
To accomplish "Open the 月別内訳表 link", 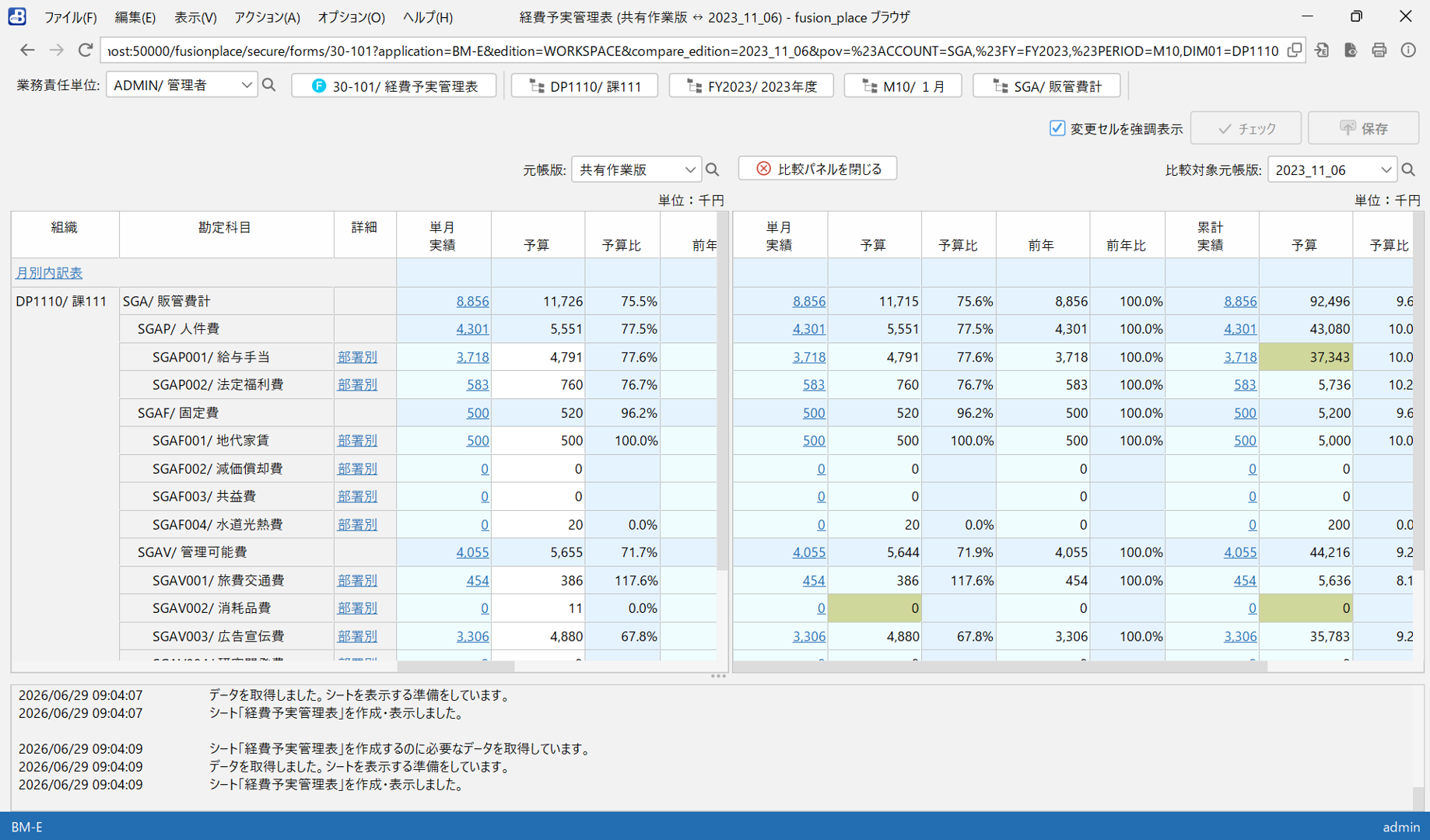I will [49, 273].
